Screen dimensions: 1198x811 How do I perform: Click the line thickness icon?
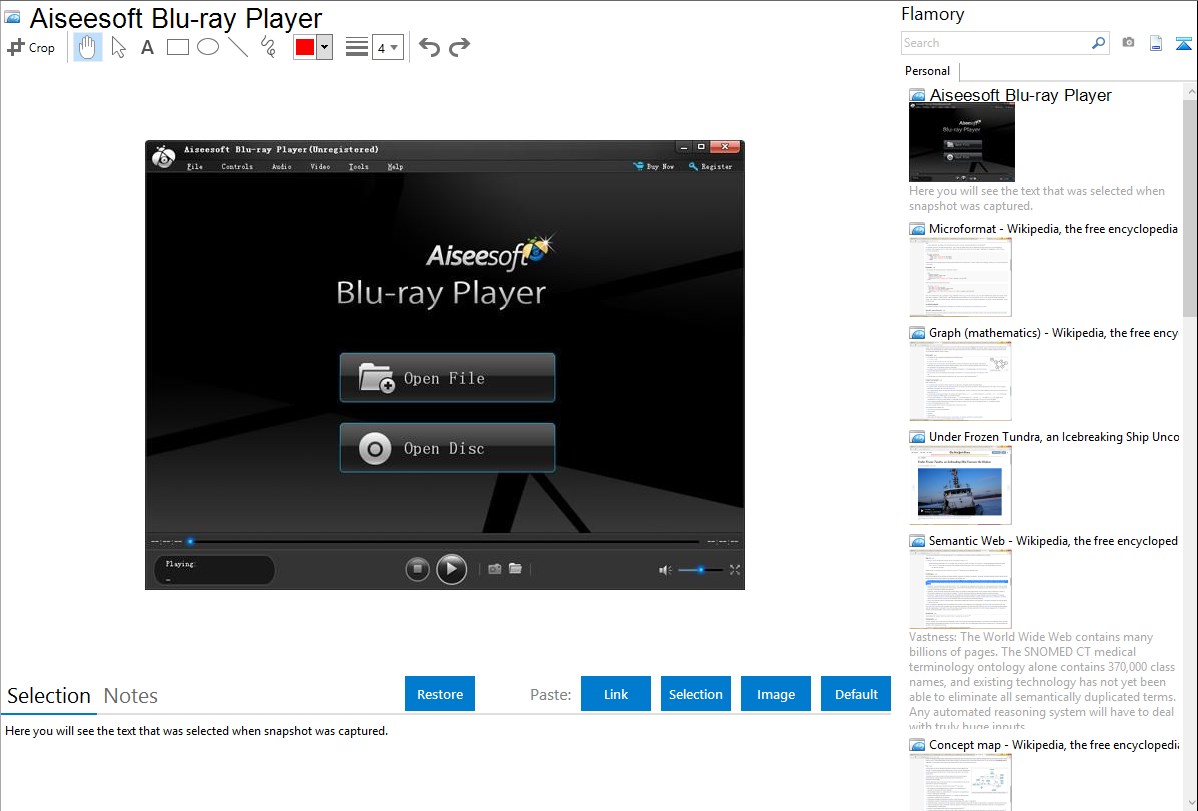(356, 47)
